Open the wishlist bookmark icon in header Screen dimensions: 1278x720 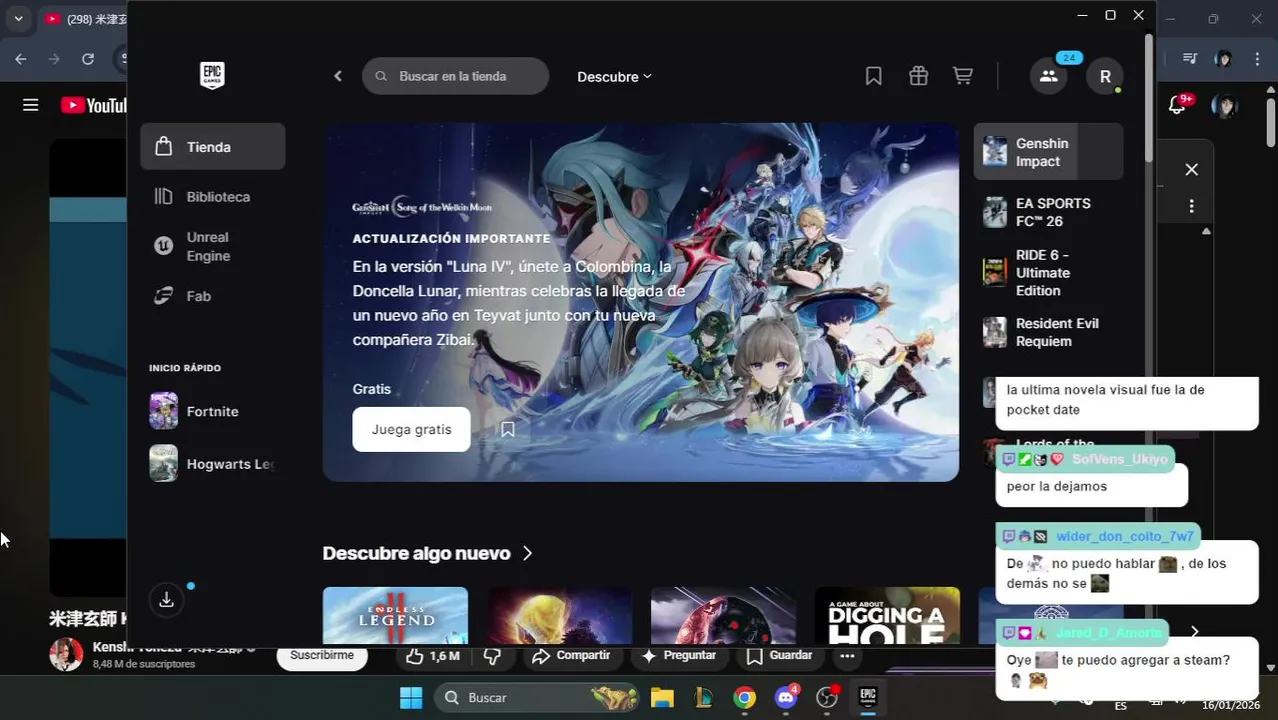click(873, 76)
